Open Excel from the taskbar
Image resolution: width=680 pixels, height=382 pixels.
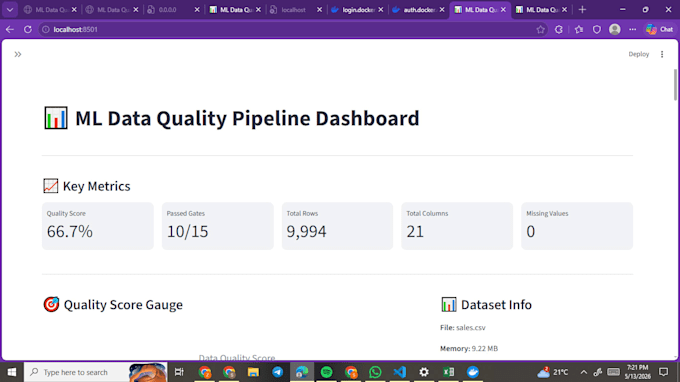tap(448, 372)
